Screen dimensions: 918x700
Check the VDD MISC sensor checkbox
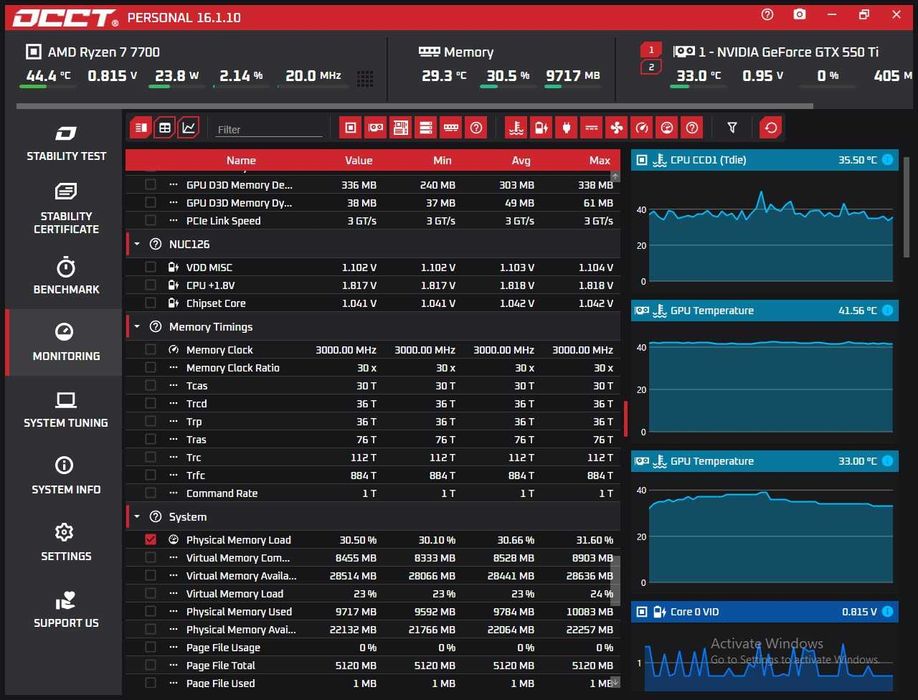point(150,267)
